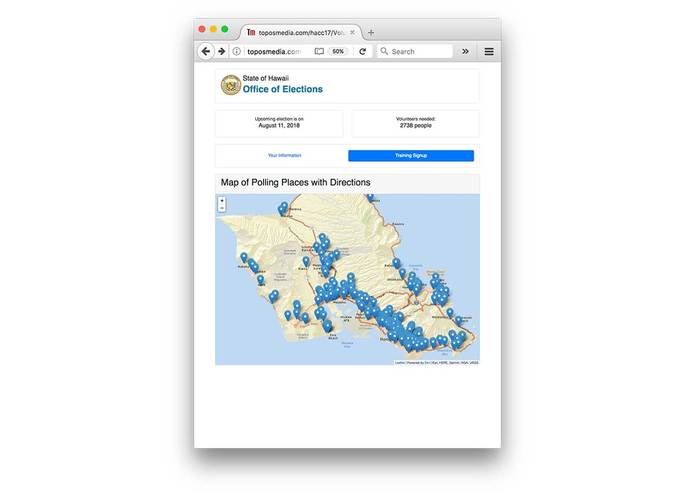Zoom out the map with minus

(222, 208)
